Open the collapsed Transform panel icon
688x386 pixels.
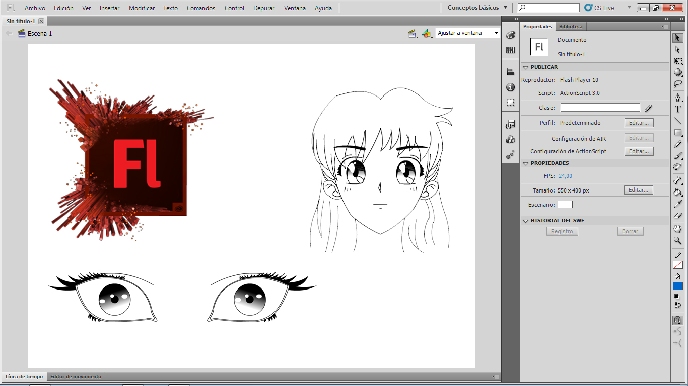(510, 103)
